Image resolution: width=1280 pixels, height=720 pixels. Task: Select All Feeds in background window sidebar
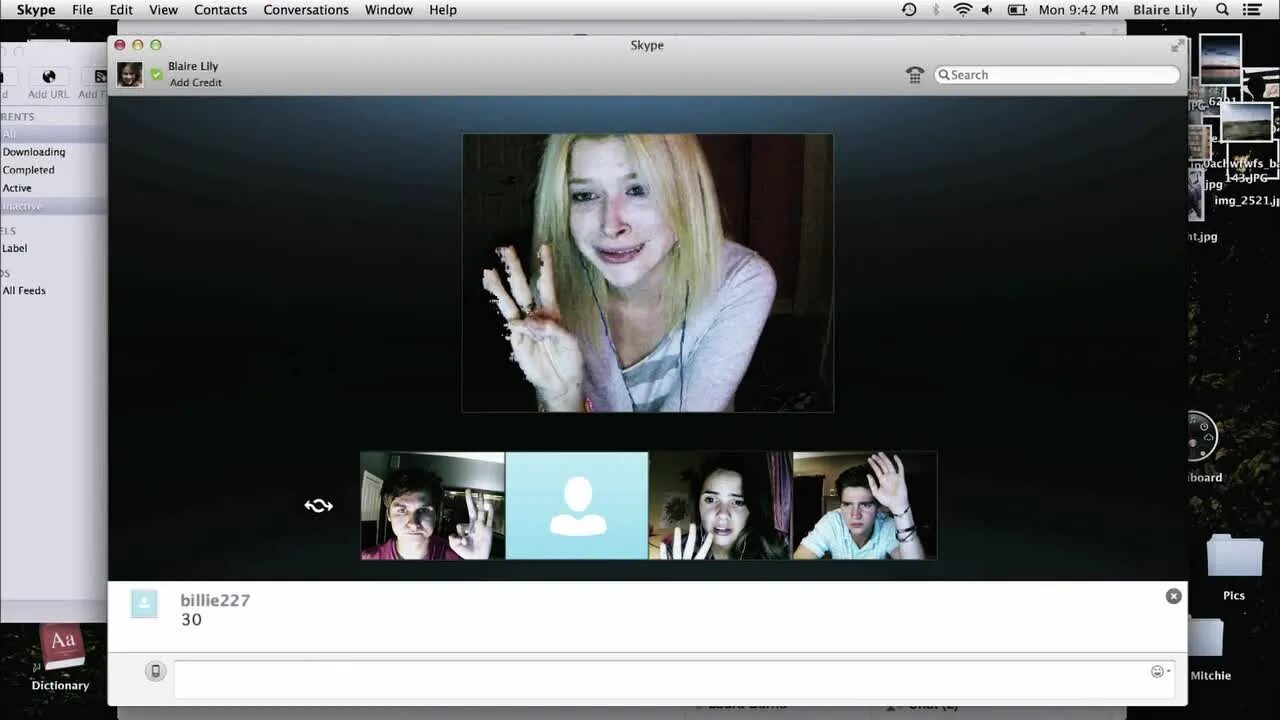[24, 290]
